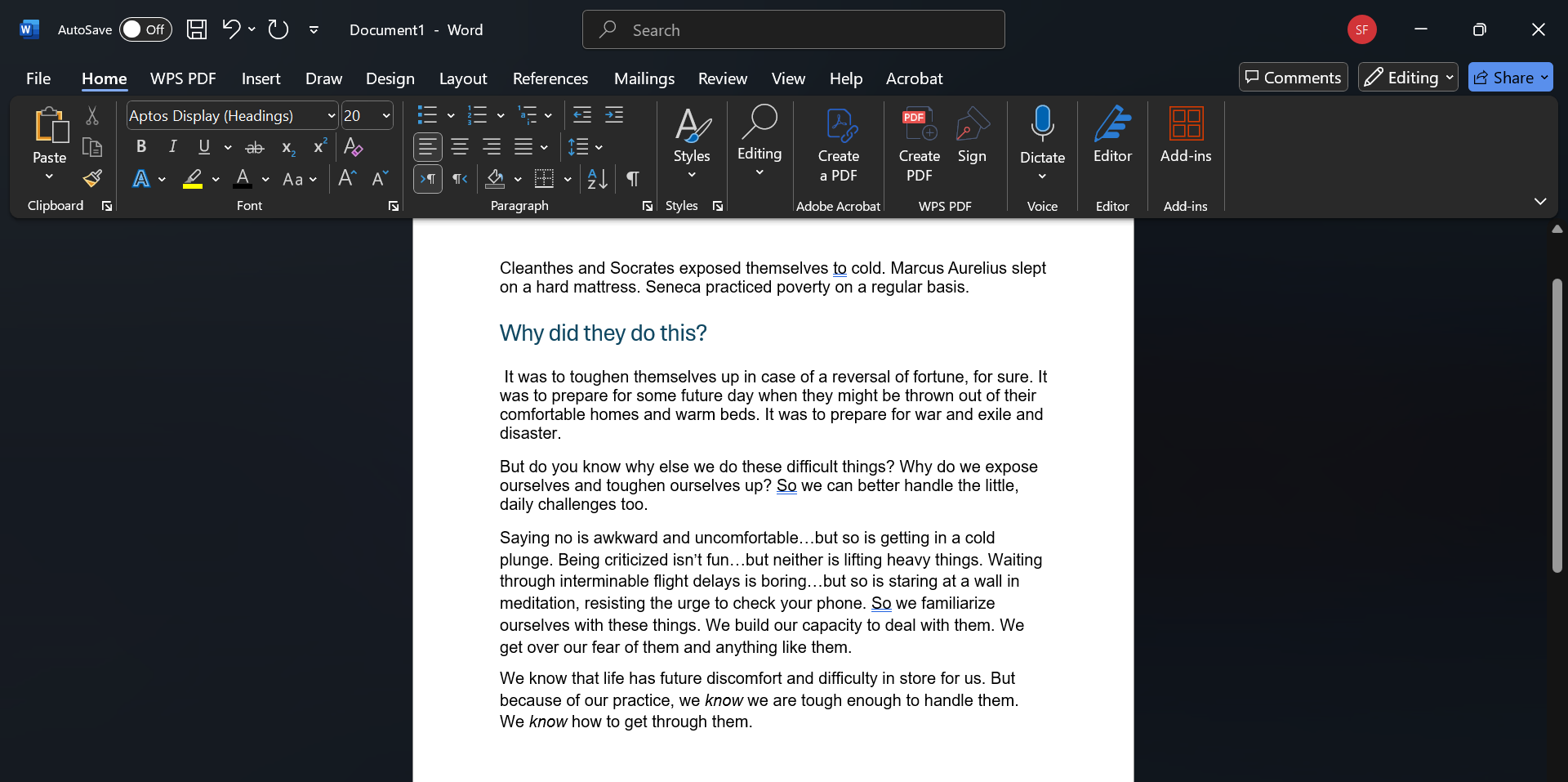The width and height of the screenshot is (1568, 782).
Task: Open the text highlight color dropdown
Action: pos(216,180)
